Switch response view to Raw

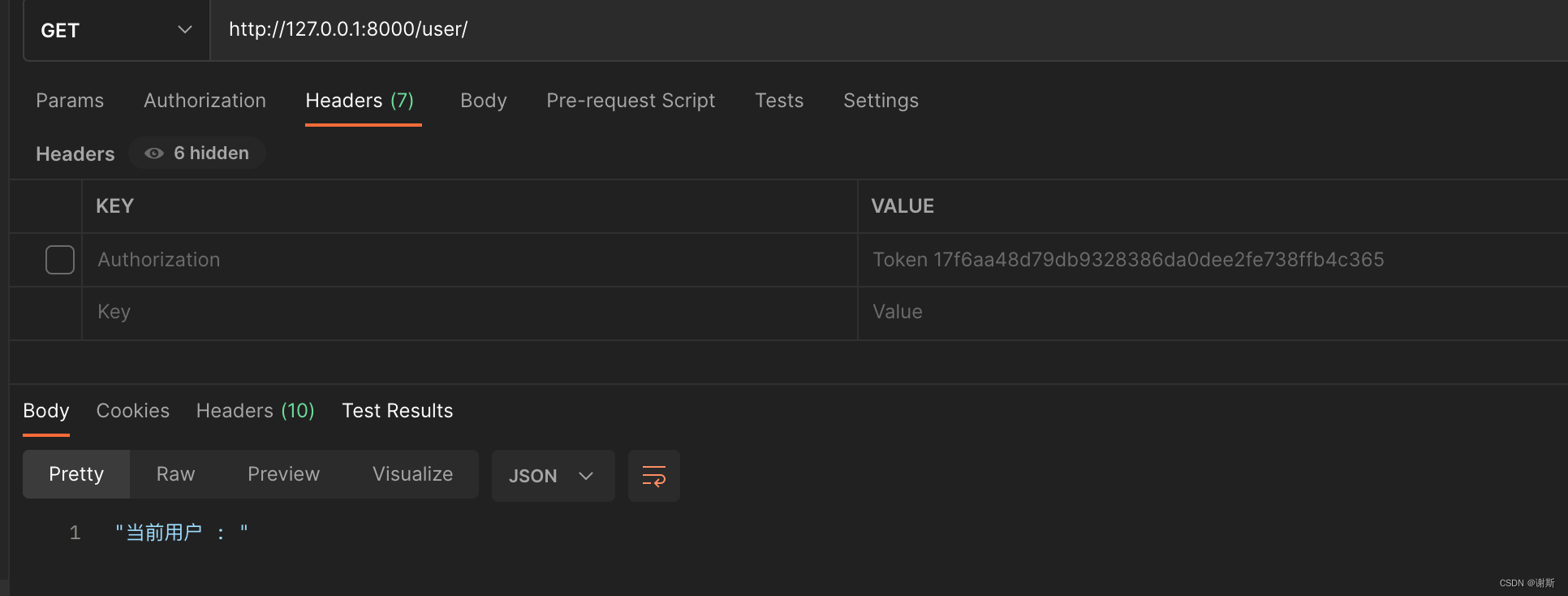point(175,474)
